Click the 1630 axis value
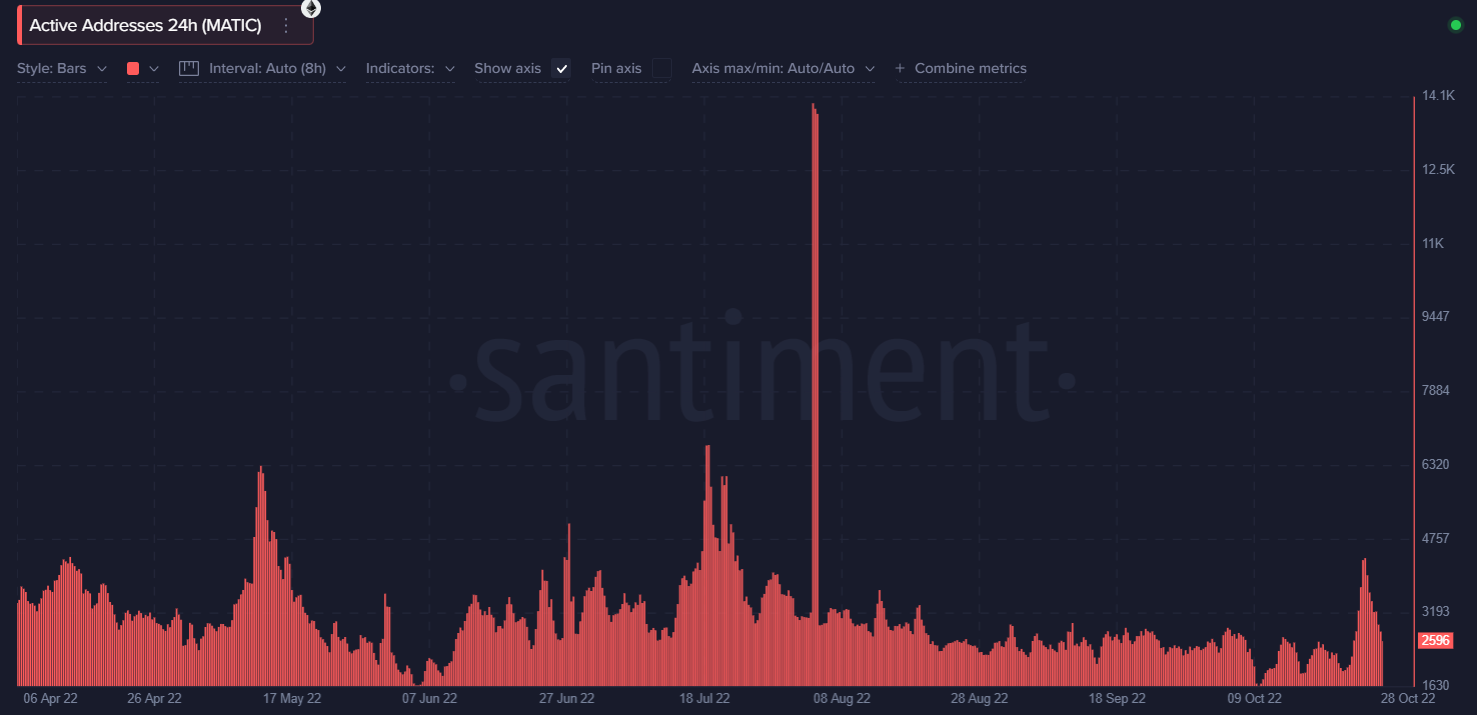This screenshot has width=1477, height=715. [1436, 686]
